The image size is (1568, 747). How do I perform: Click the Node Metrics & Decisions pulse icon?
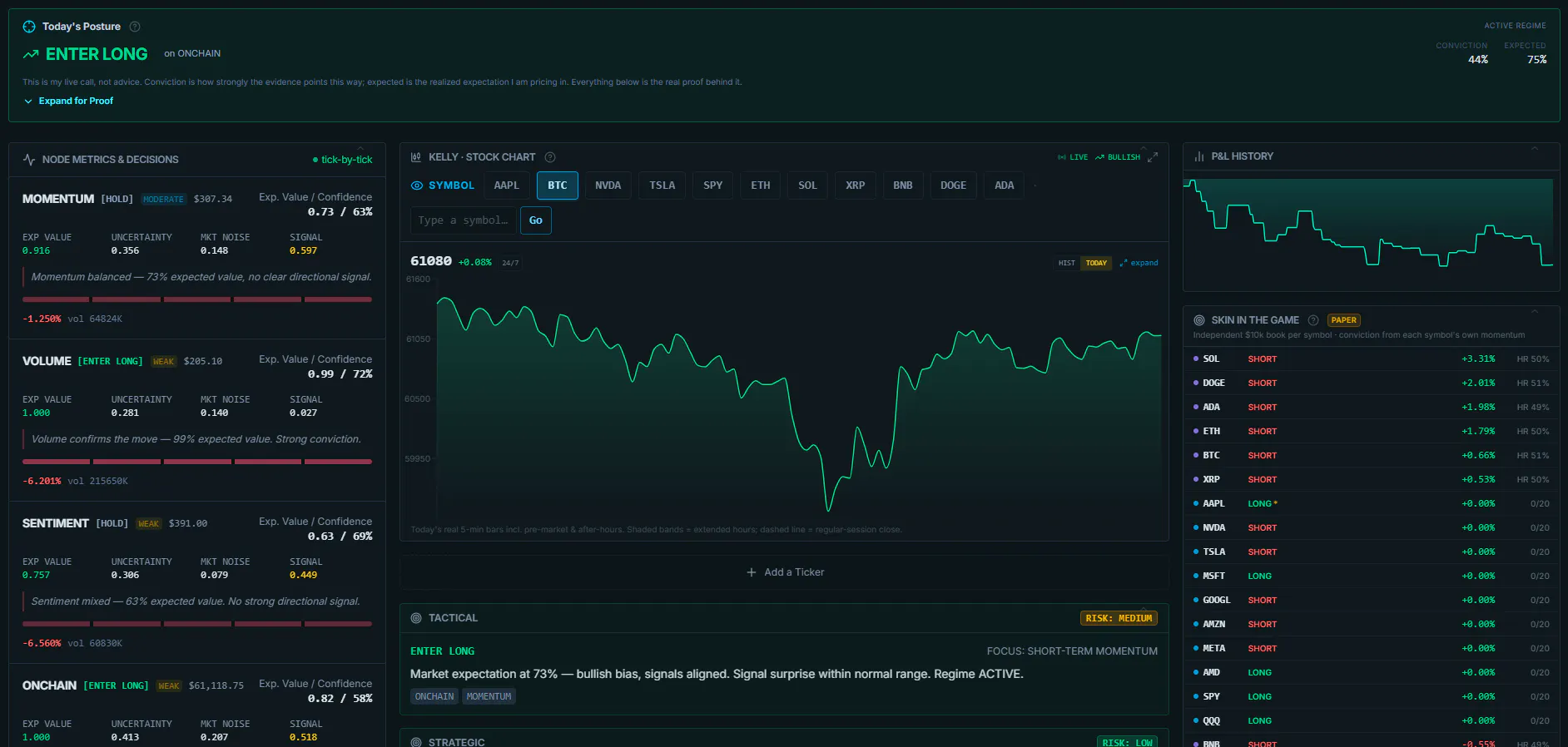pyautogui.click(x=29, y=160)
